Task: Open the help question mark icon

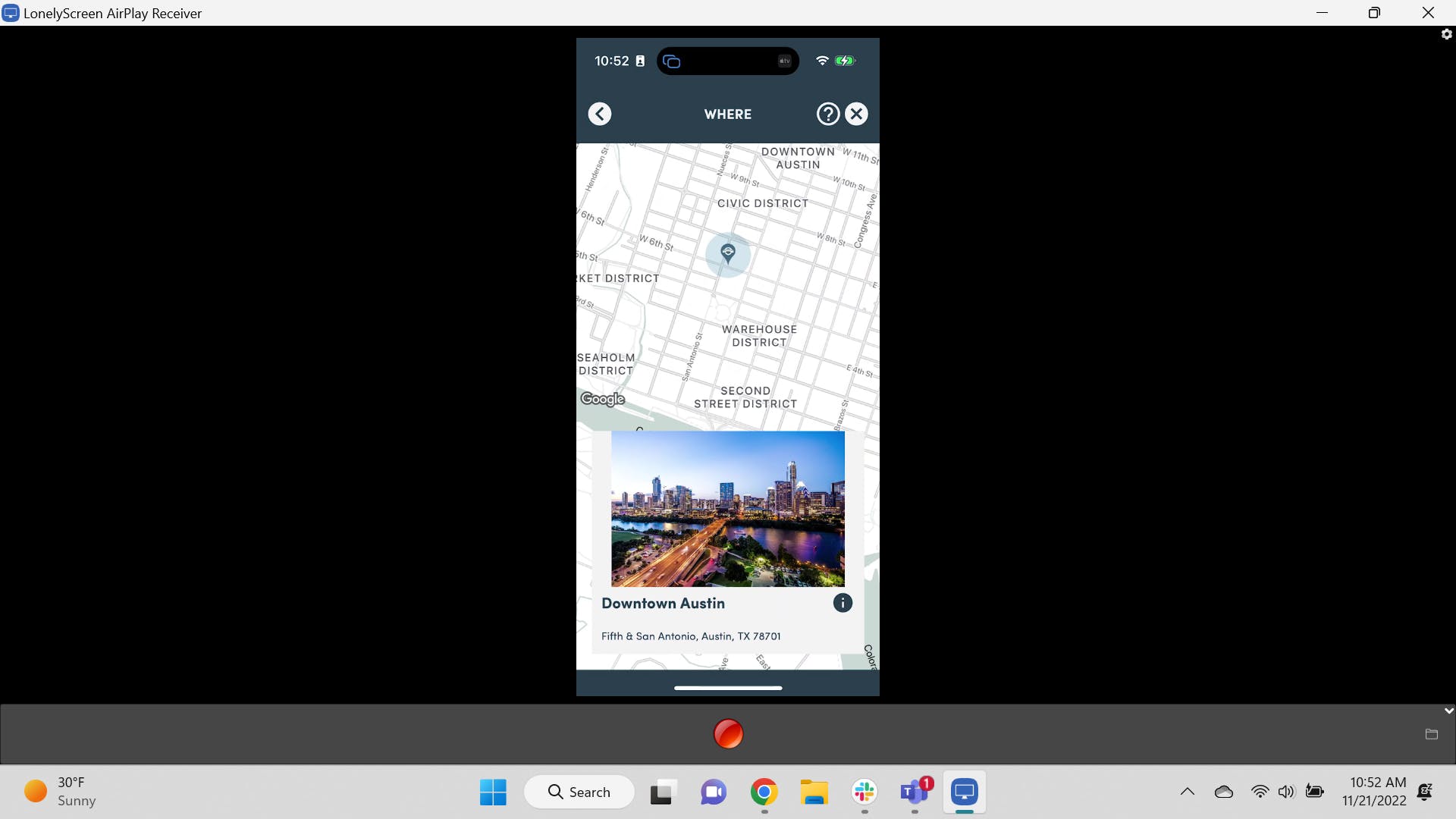Action: [827, 114]
